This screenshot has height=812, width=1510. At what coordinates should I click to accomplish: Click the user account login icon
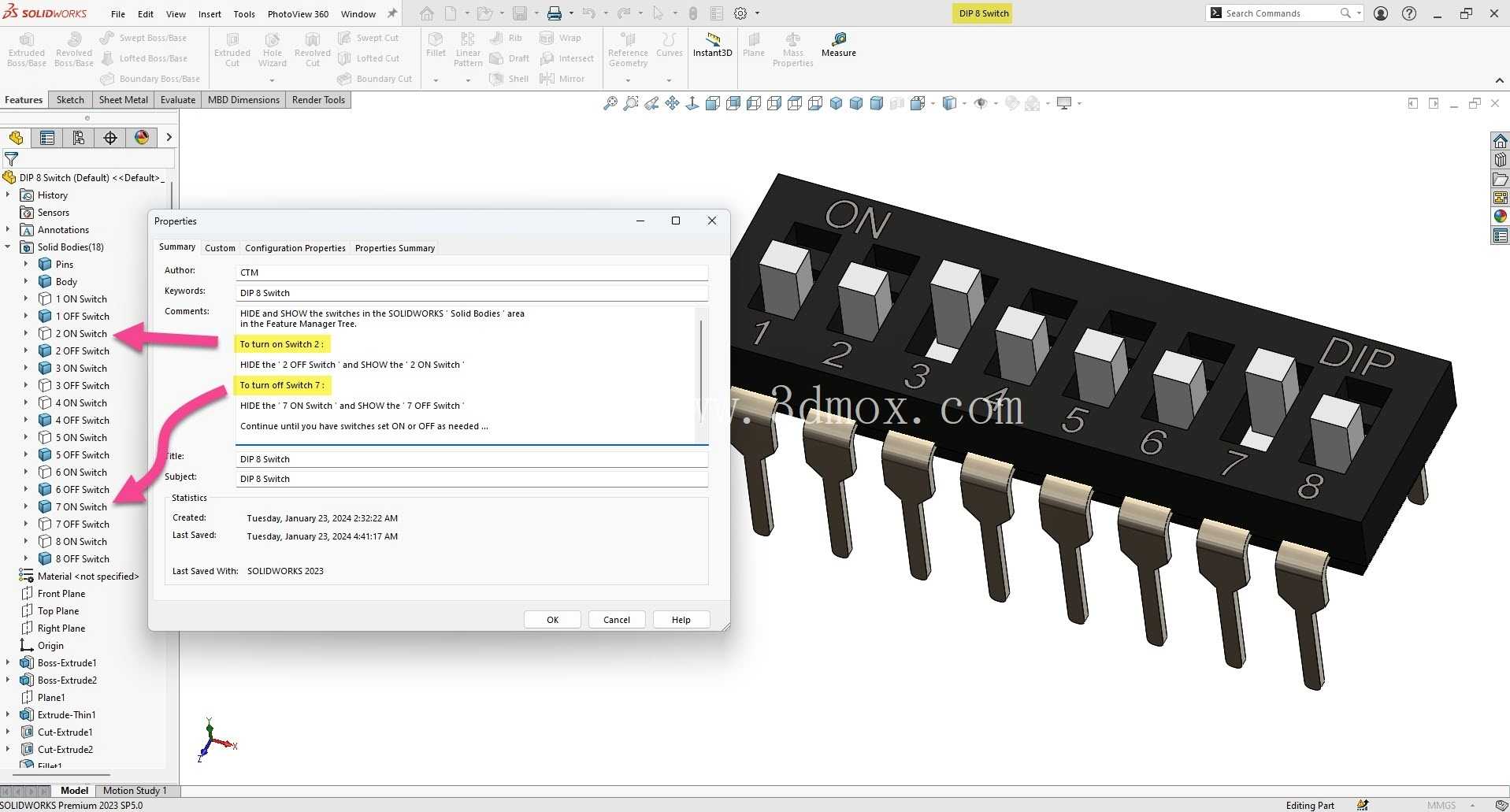[x=1381, y=13]
